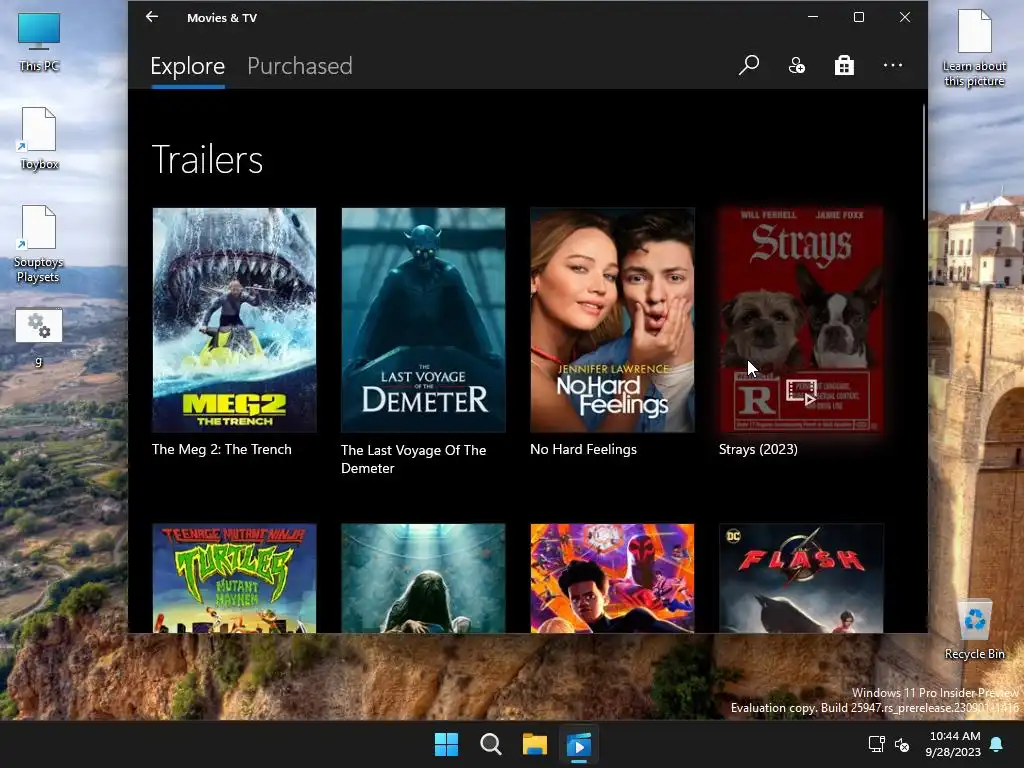Open the Teenage Mutant Ninja Turtles poster
This screenshot has width=1024, height=768.
tap(234, 578)
